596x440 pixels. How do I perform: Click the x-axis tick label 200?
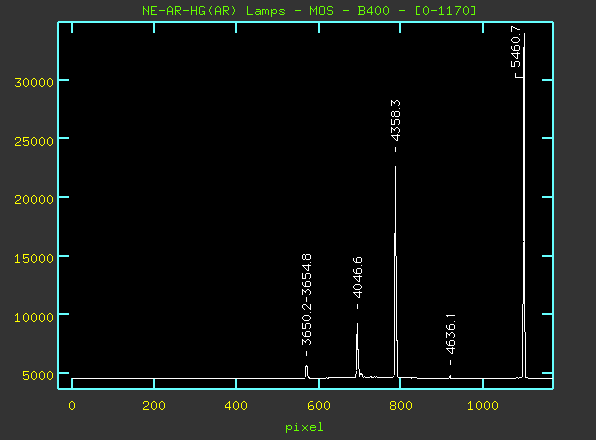coord(154,406)
